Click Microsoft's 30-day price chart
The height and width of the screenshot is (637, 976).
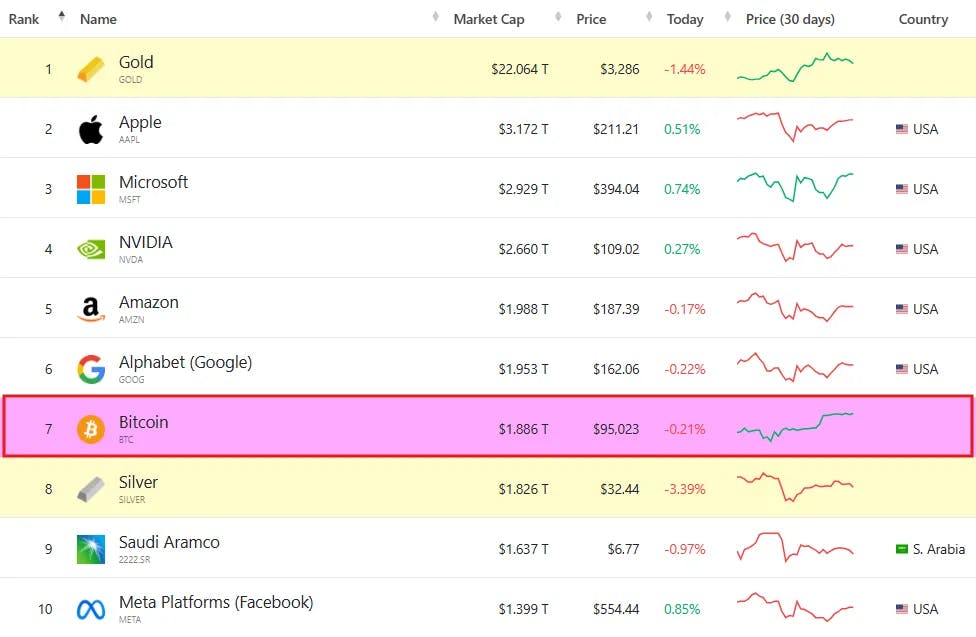795,187
